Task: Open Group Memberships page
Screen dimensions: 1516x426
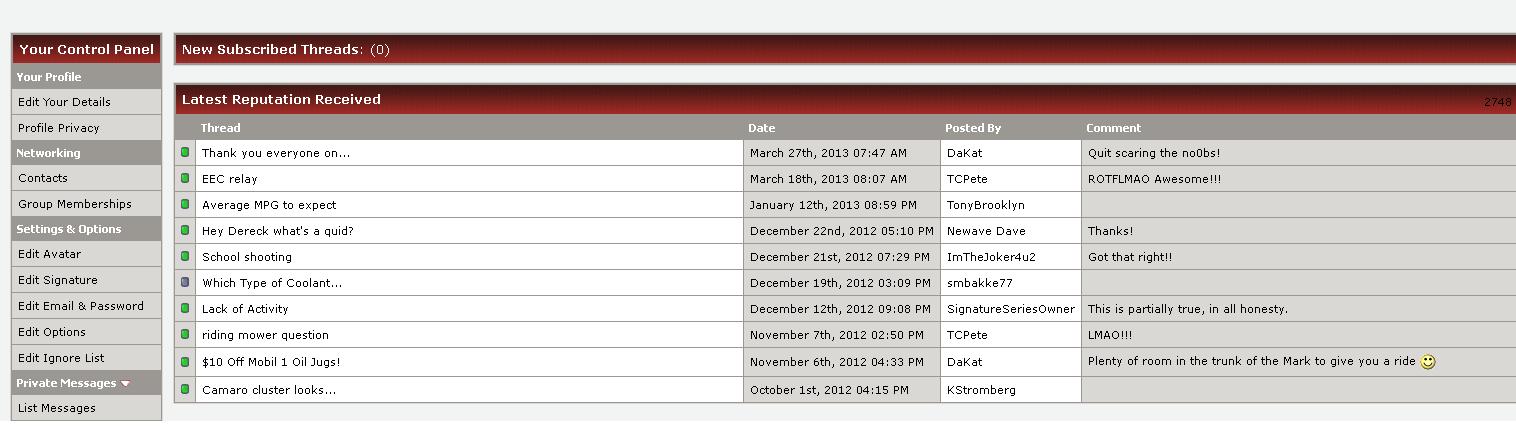Action: pos(75,204)
